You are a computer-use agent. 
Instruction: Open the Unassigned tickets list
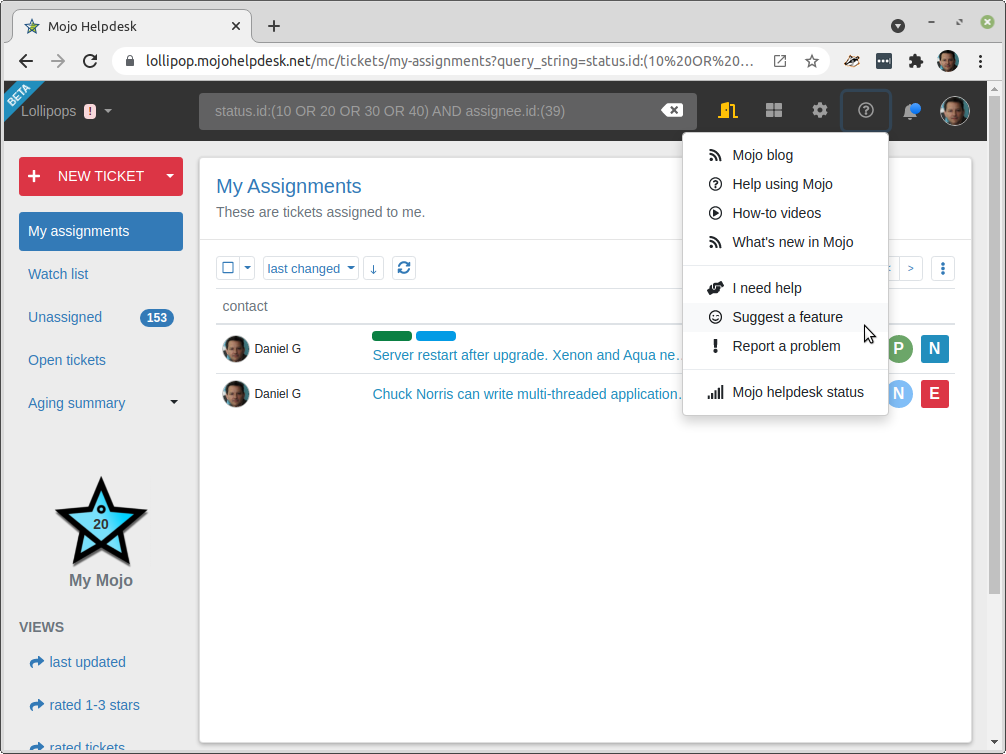pyautogui.click(x=65, y=317)
